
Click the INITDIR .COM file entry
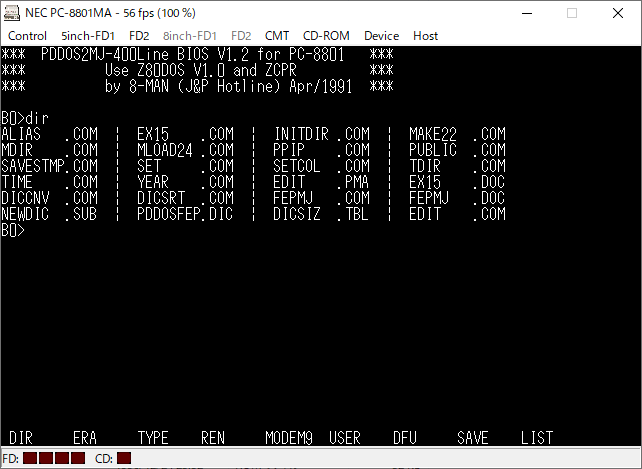pyautogui.click(x=321, y=134)
